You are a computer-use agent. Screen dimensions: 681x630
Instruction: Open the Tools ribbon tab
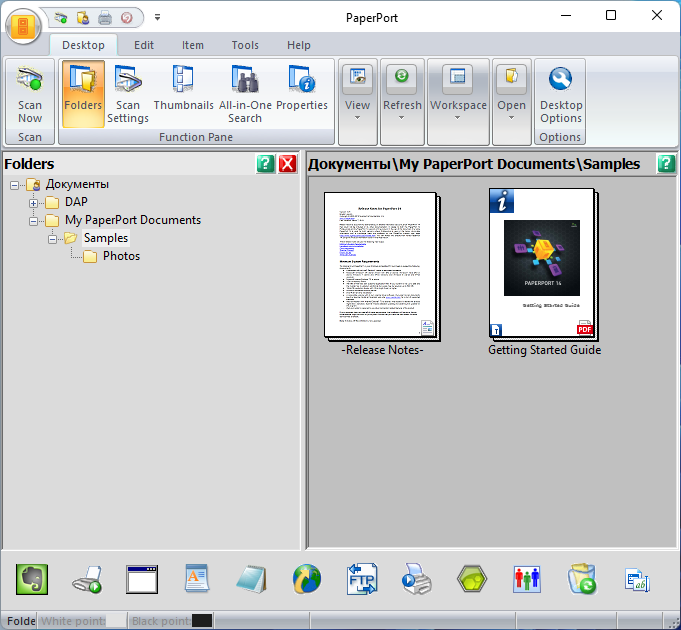(x=245, y=45)
